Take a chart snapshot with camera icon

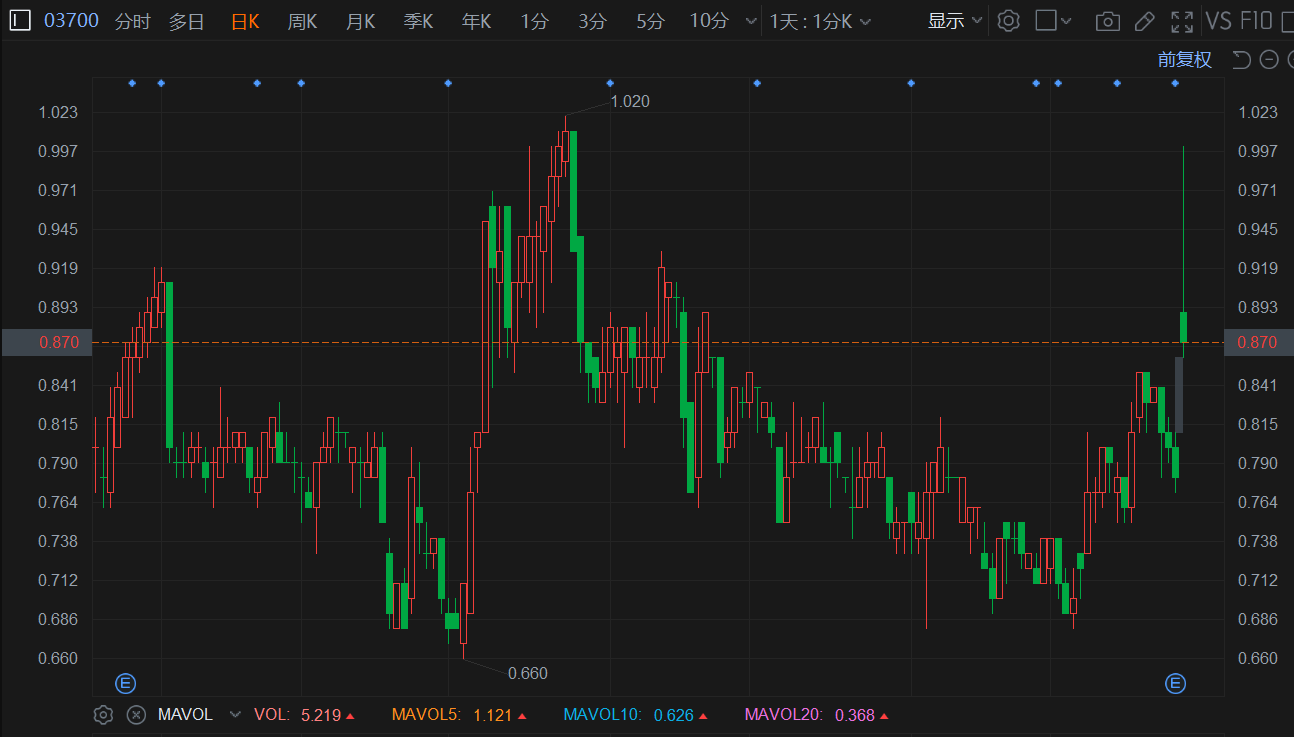[1107, 21]
